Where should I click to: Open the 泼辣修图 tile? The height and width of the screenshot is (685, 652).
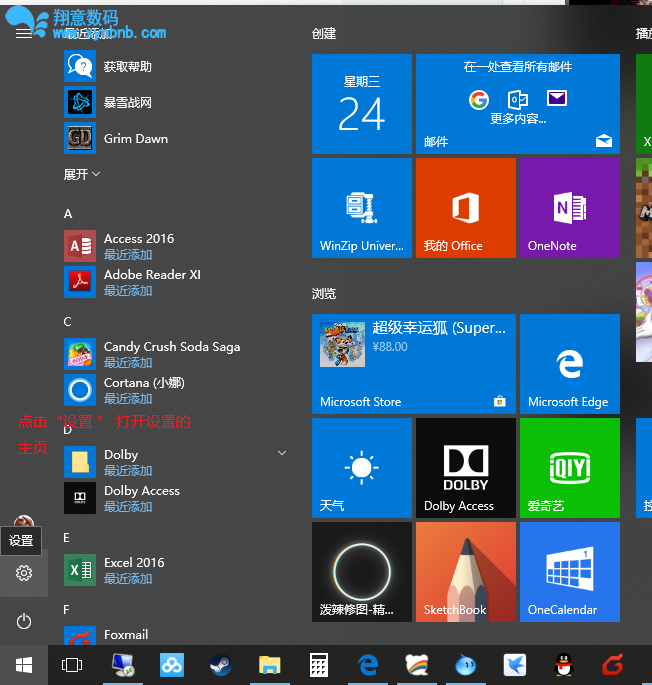coord(362,572)
